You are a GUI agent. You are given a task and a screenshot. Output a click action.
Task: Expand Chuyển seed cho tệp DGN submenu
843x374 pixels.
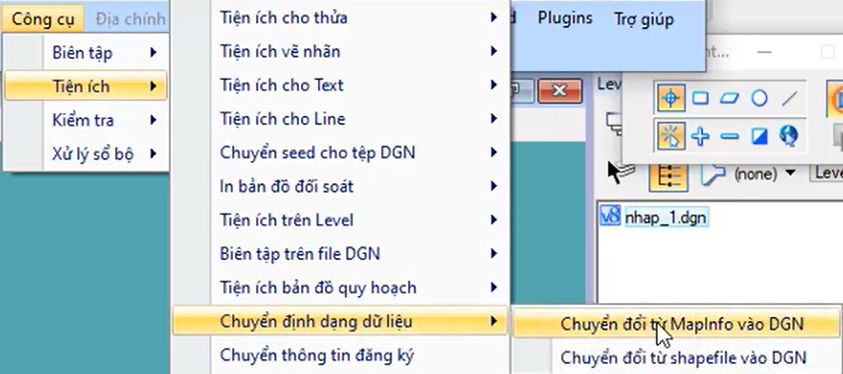[x=340, y=153]
